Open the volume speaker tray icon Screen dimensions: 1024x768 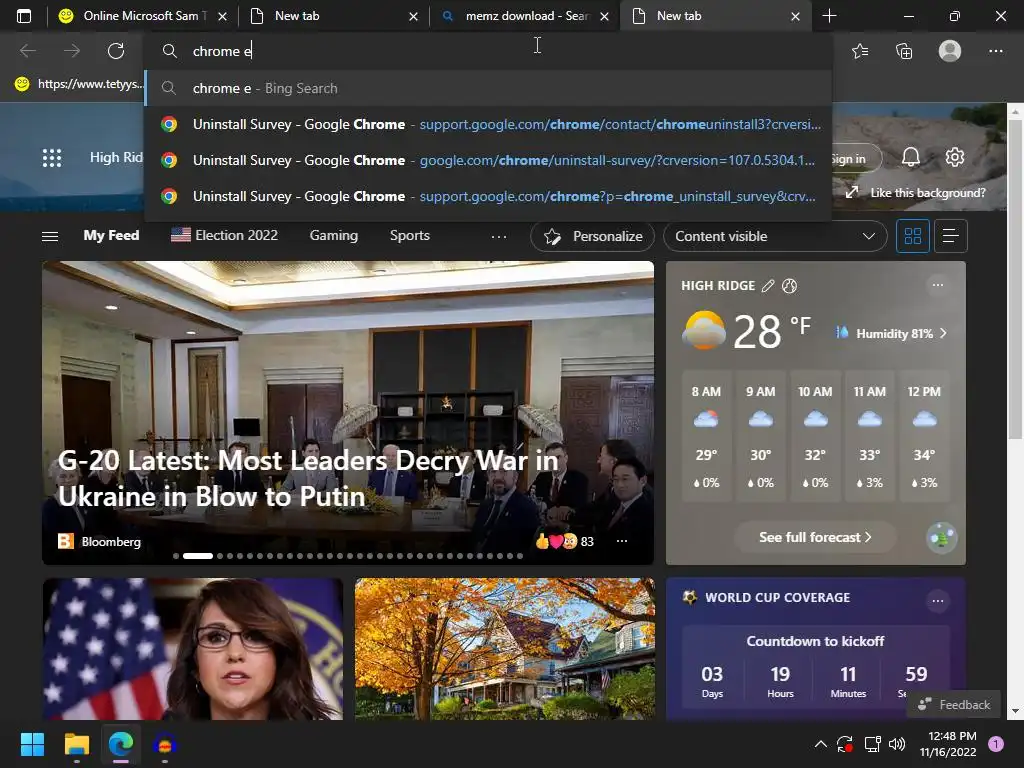coord(897,744)
